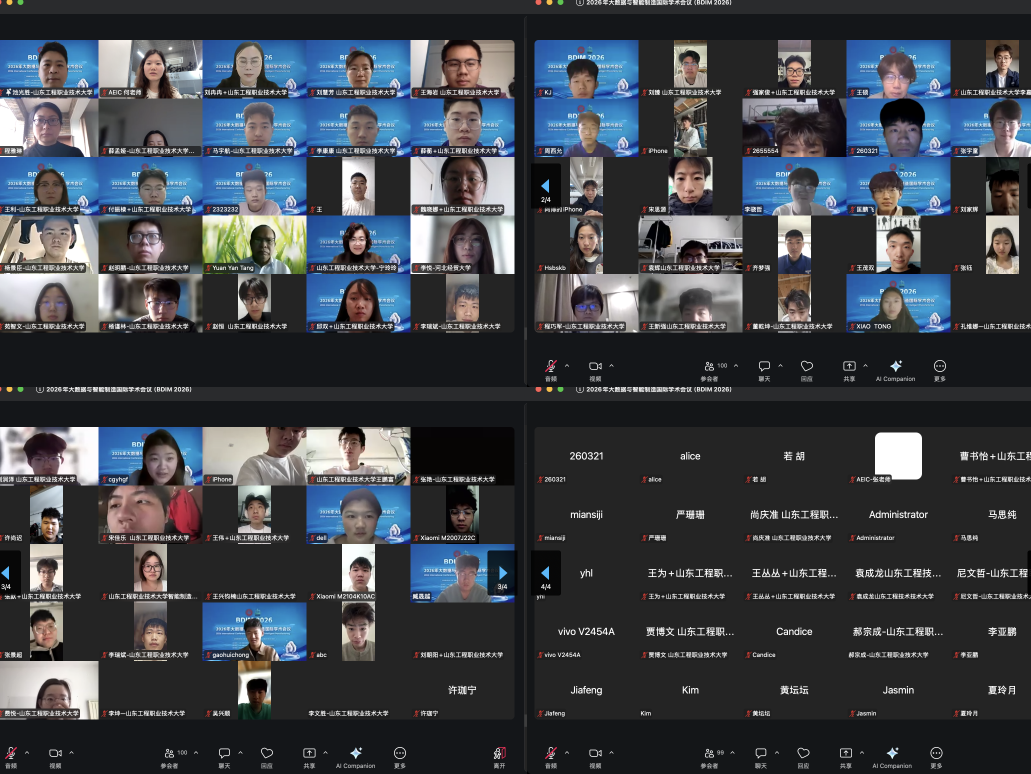This screenshot has width=1031, height=774.
Task: Select the XIAO TONG video tile
Action: tap(898, 303)
